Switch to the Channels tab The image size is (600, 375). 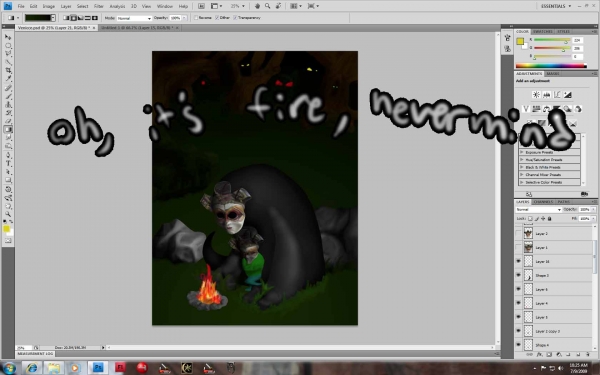[x=543, y=202]
